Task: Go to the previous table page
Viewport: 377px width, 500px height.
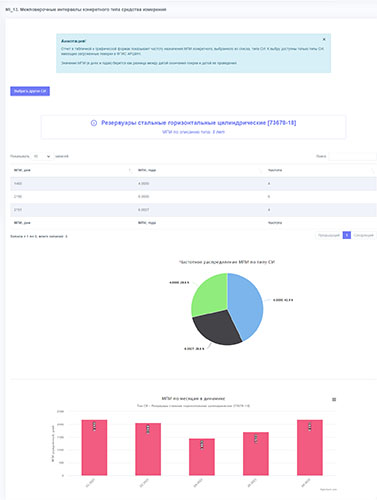Action: coord(329,235)
